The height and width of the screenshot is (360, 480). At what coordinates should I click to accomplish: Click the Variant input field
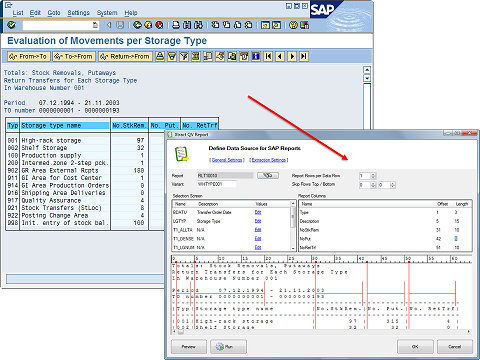pos(217,184)
